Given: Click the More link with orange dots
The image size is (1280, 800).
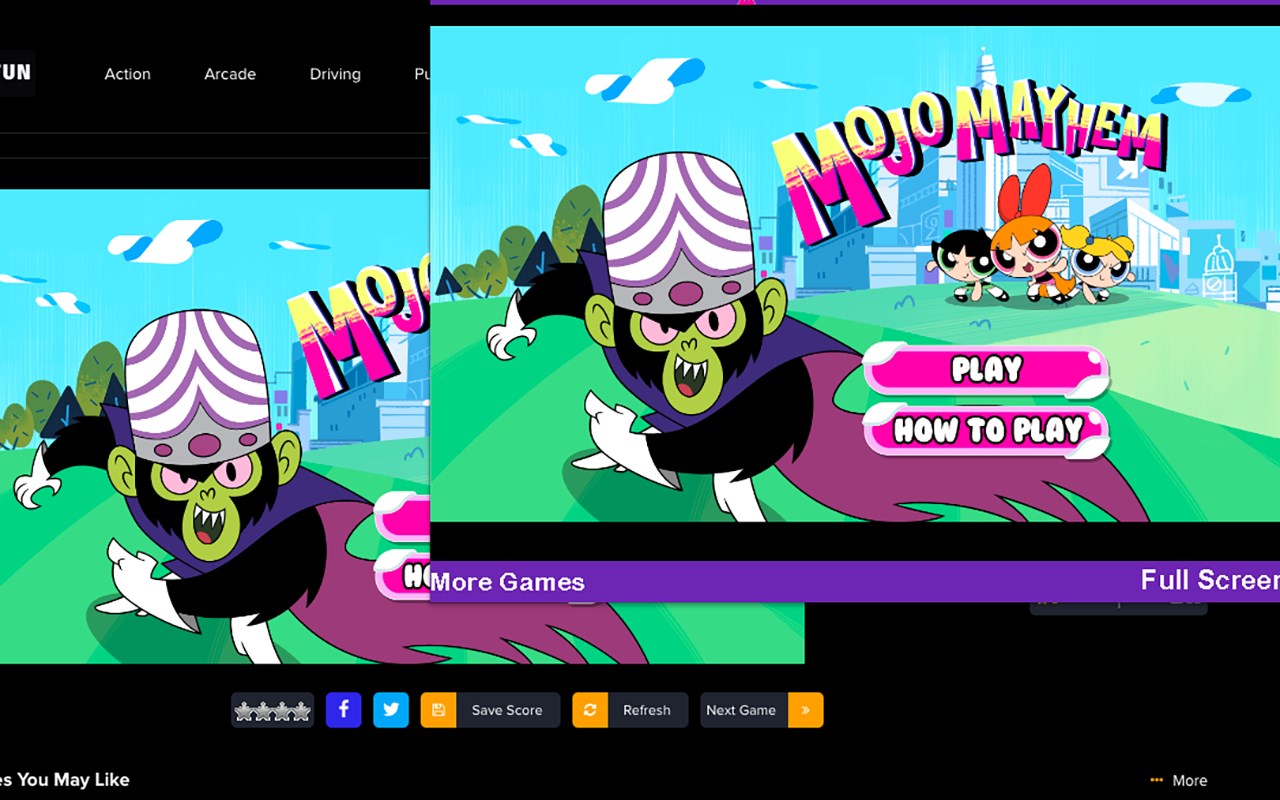Looking at the screenshot, I should click(1179, 781).
